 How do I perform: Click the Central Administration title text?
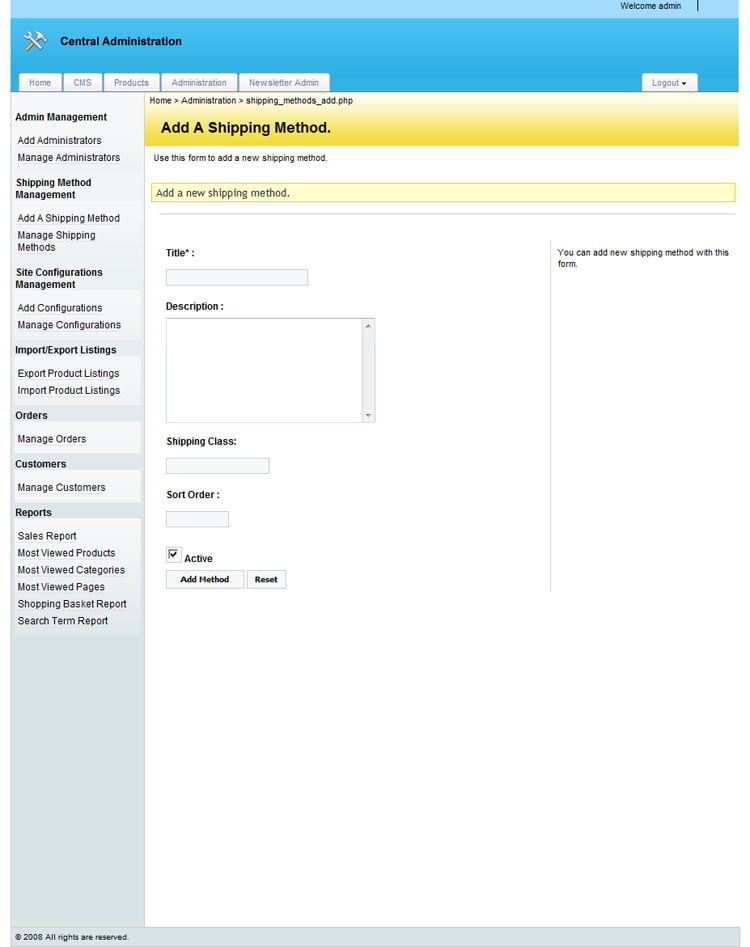121,41
